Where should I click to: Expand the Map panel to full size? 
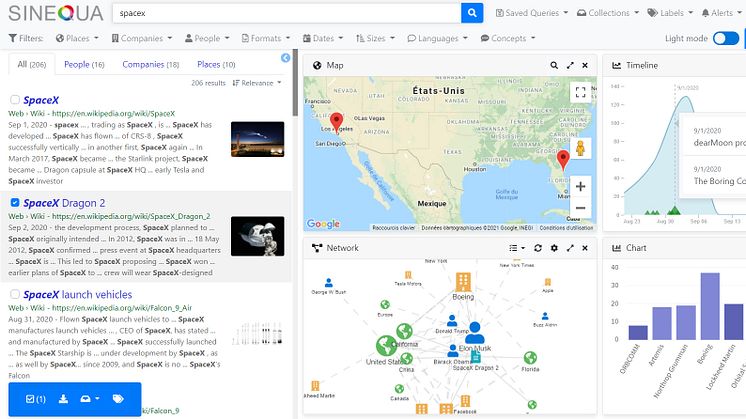tap(570, 65)
